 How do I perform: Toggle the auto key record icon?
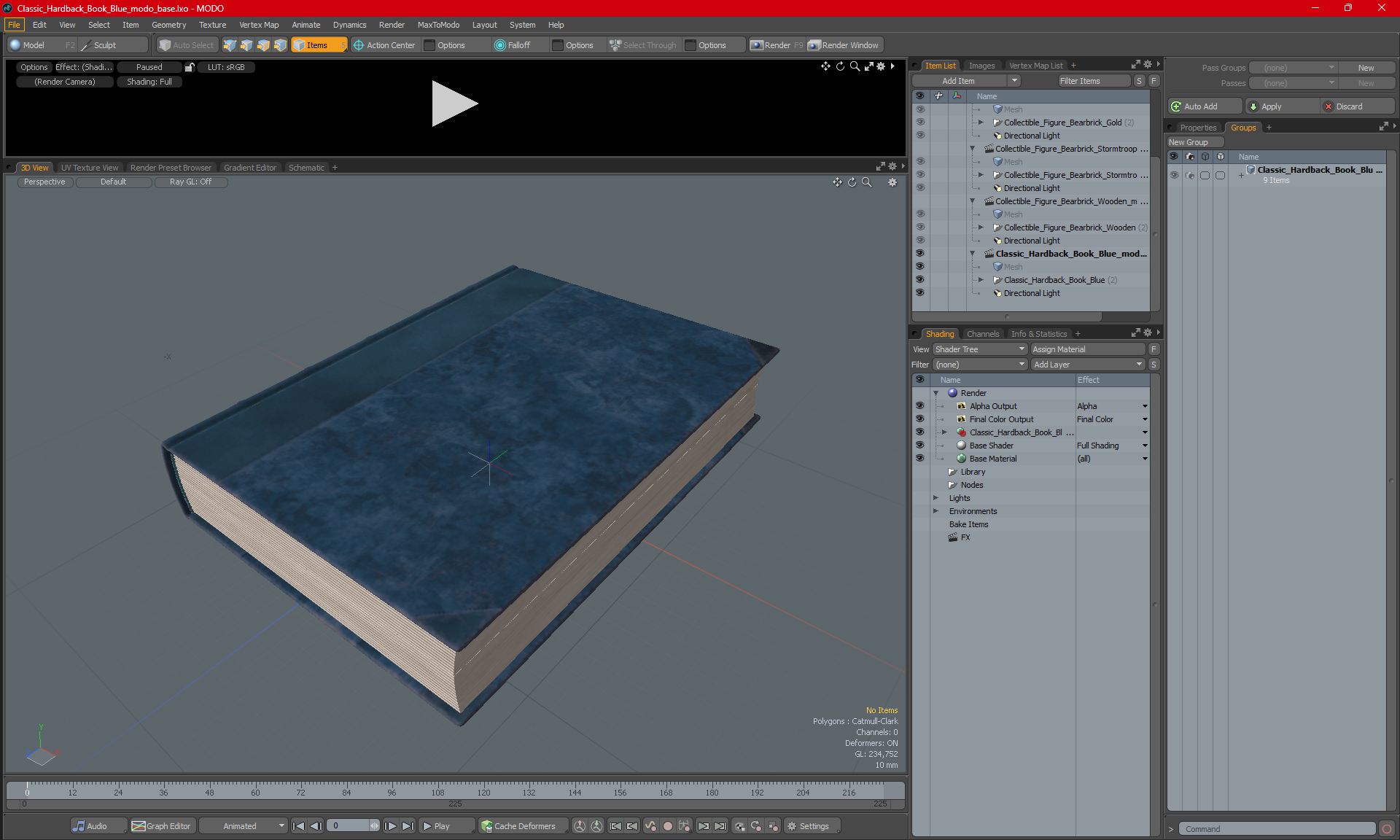point(667,826)
